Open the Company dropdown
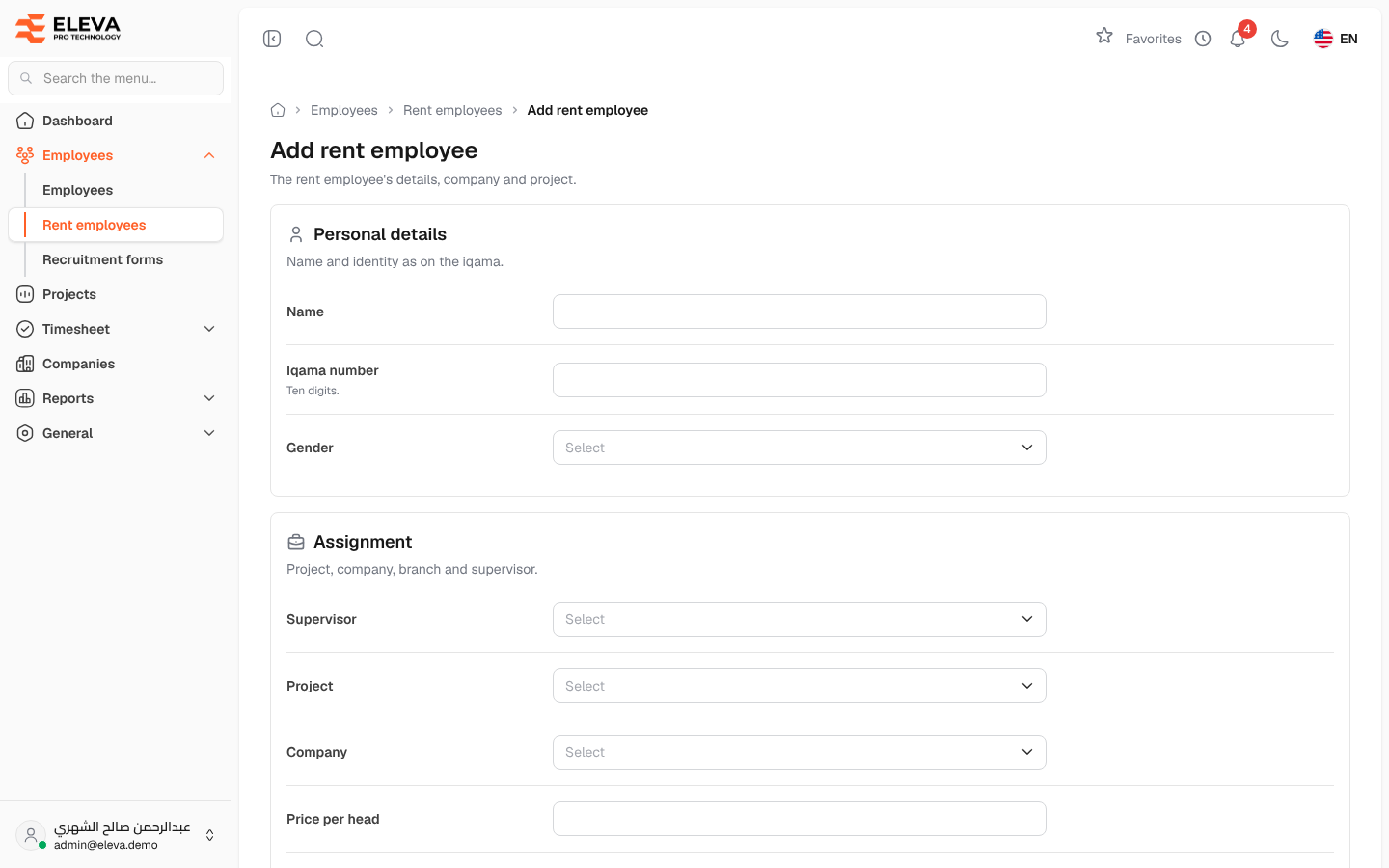The height and width of the screenshot is (868, 1389). click(800, 752)
